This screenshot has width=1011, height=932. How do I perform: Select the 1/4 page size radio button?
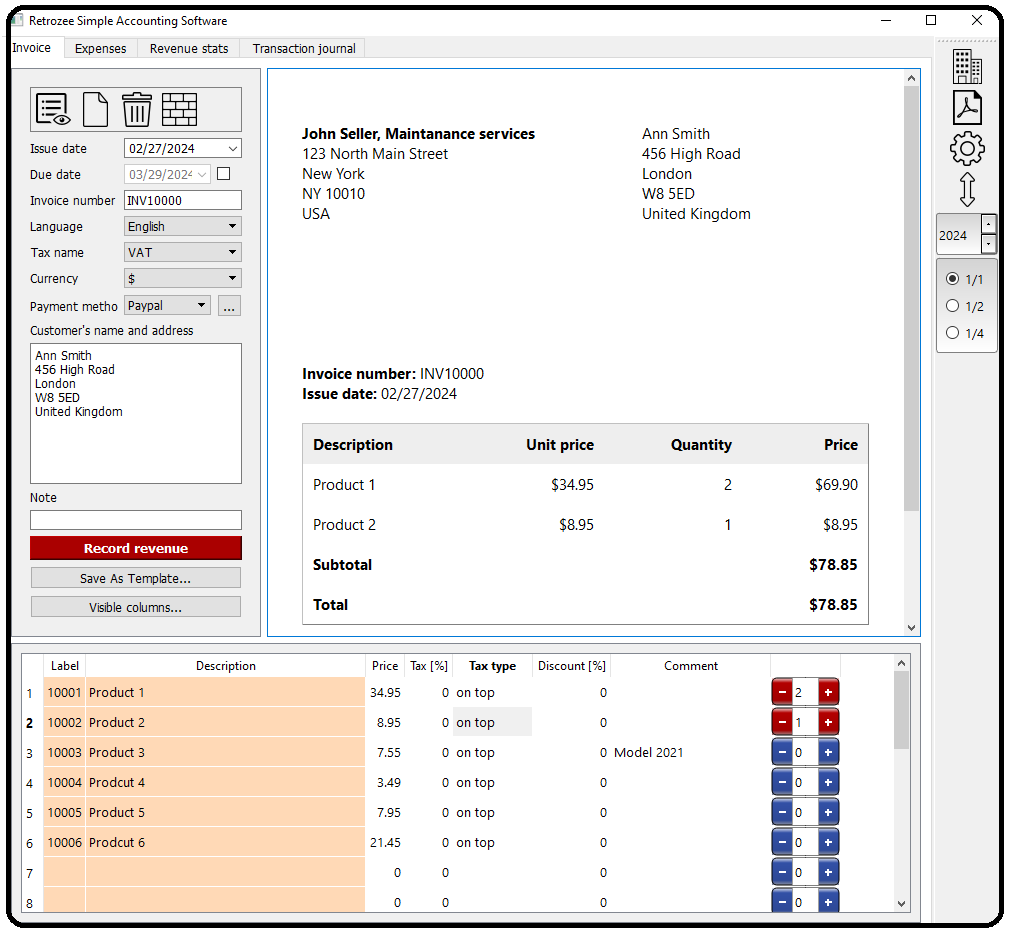[x=953, y=333]
